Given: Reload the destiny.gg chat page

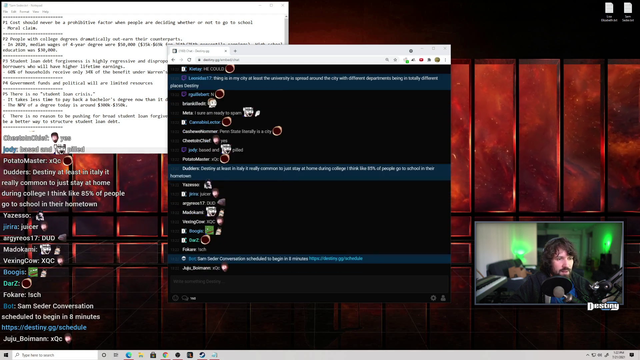Looking at the screenshot, I should coord(189,60).
